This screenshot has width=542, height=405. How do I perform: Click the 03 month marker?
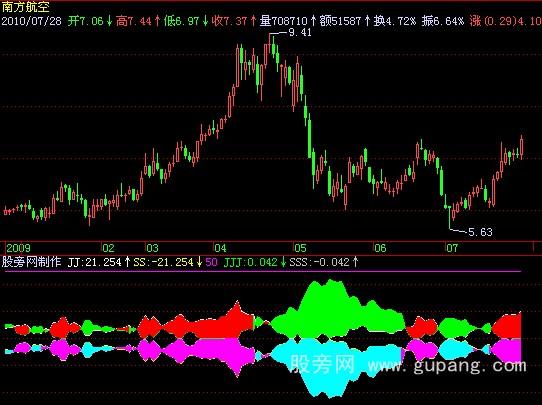click(152, 248)
